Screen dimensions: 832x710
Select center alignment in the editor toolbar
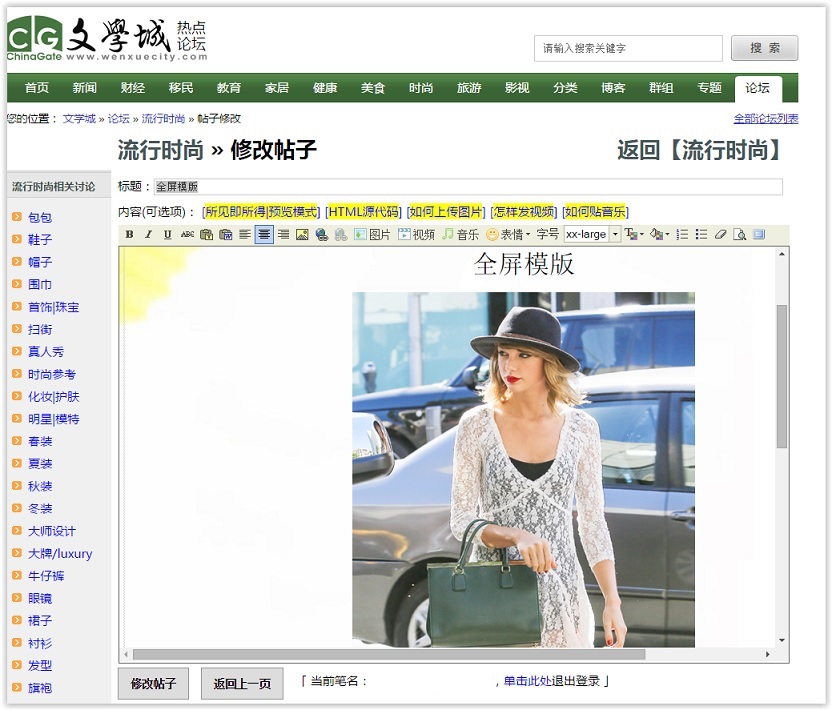point(264,235)
